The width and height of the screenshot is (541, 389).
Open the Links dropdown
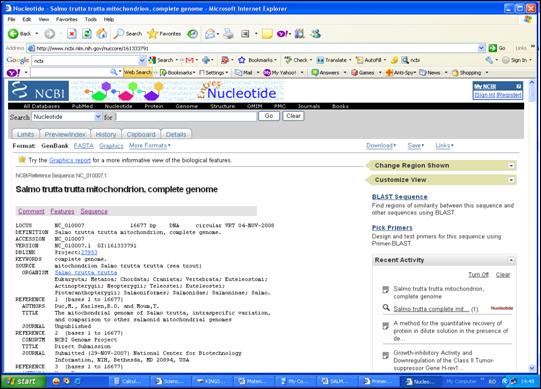pyautogui.click(x=444, y=146)
